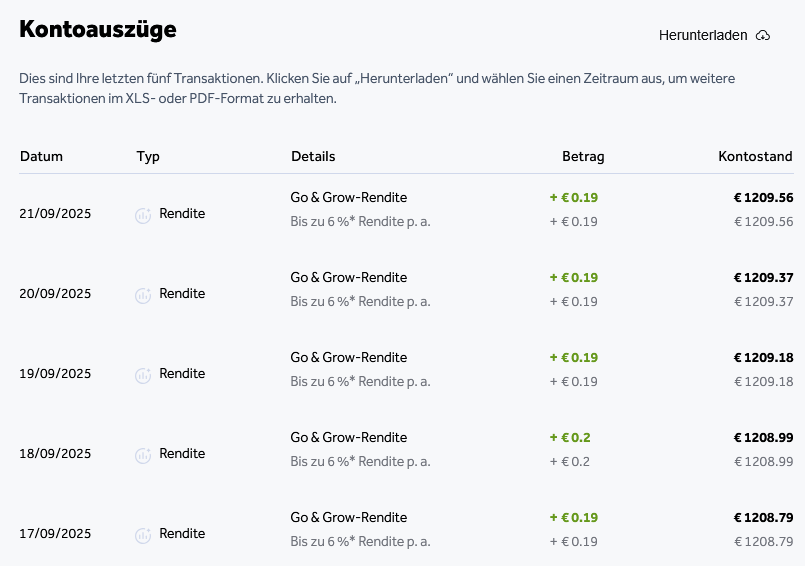The image size is (805, 566).
Task: Select the Rendite icon in the 17/09/2025 row
Action: (143, 535)
